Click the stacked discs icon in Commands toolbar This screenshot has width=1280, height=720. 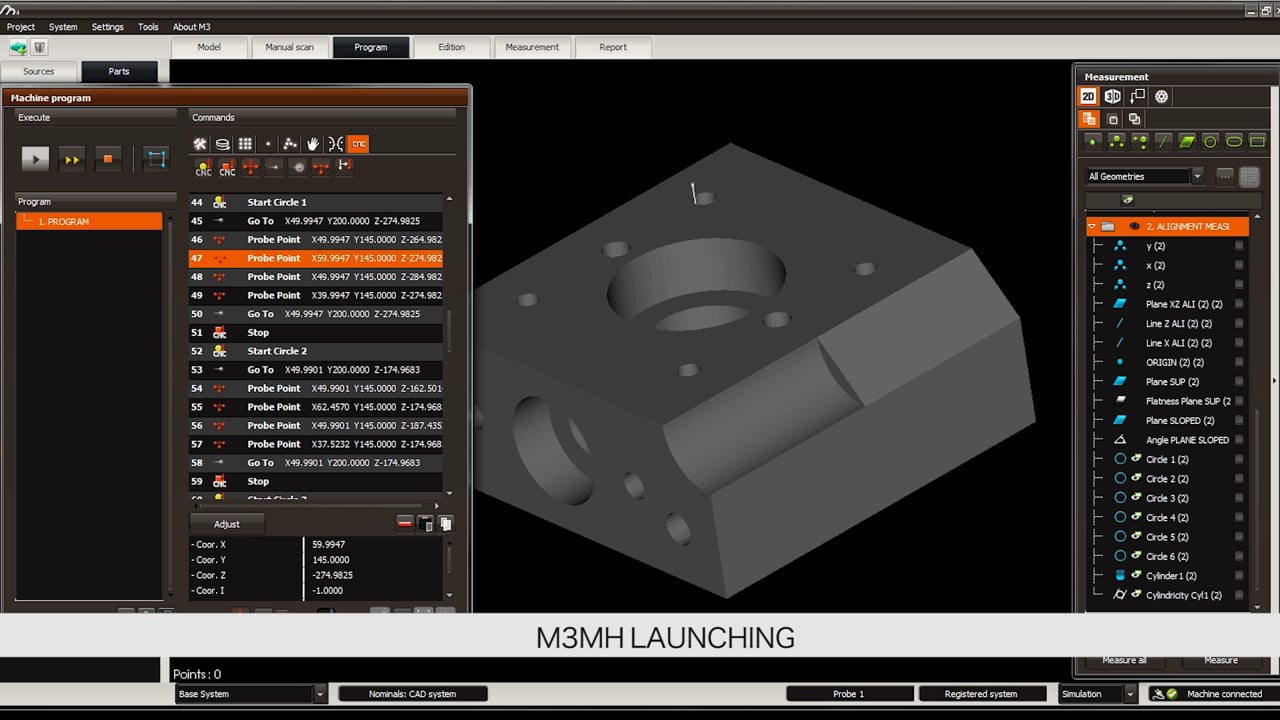coord(222,144)
